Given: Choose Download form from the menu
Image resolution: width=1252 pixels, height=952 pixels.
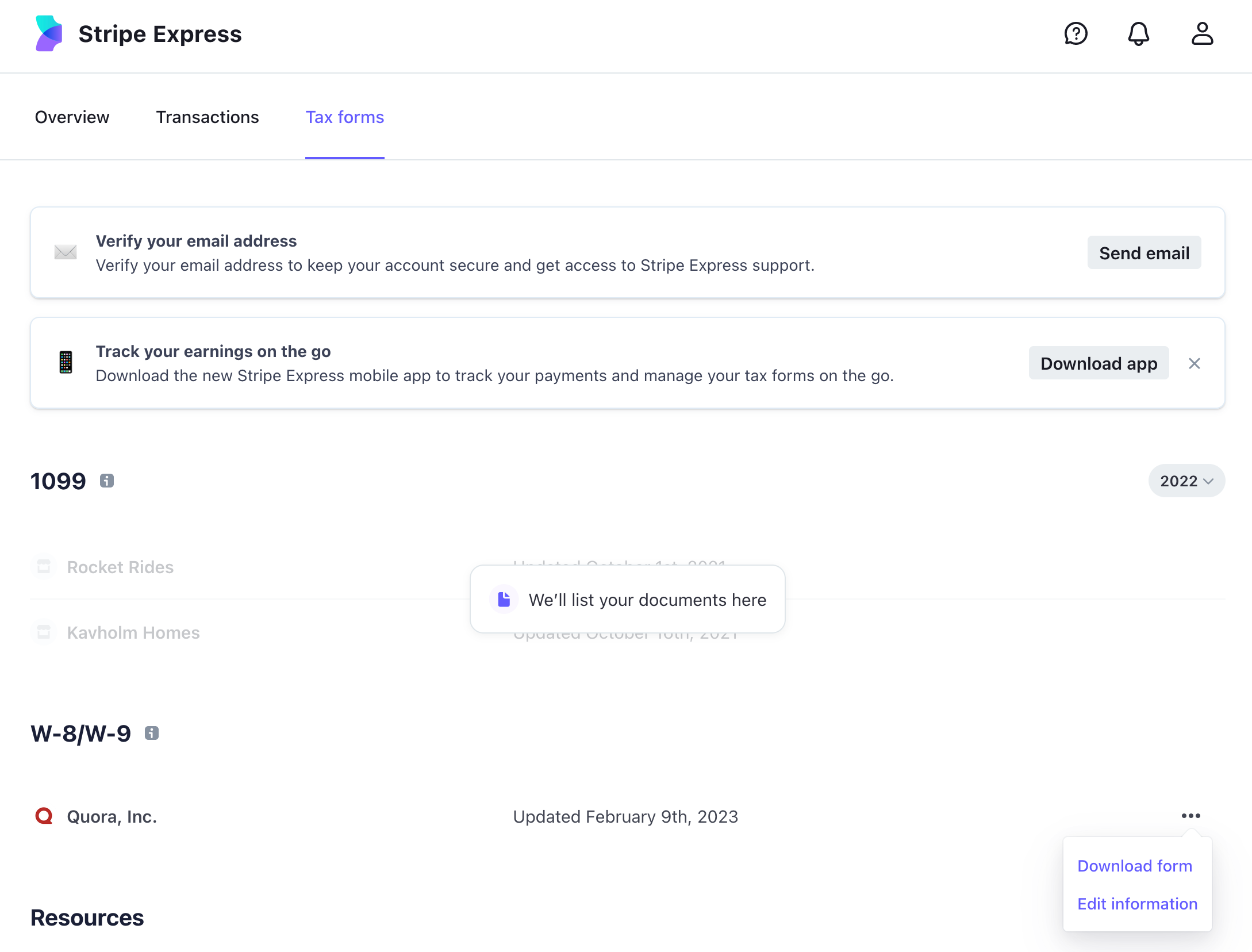Looking at the screenshot, I should pos(1135,866).
